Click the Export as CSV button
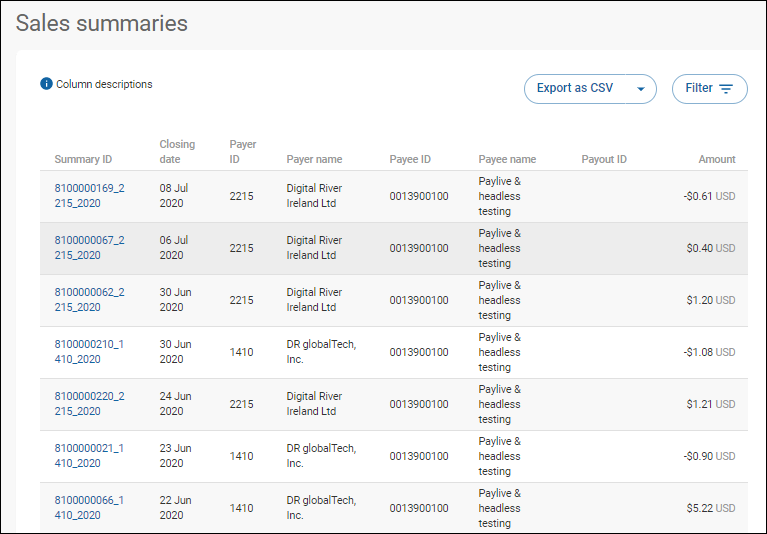This screenshot has height=534, width=767. point(575,89)
